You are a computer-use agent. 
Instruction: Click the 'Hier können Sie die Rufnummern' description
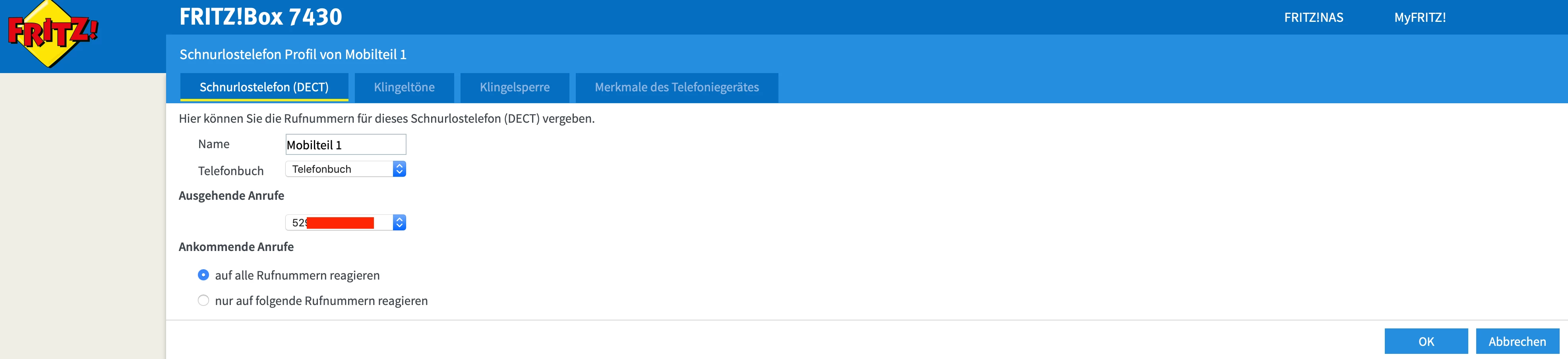pos(387,119)
